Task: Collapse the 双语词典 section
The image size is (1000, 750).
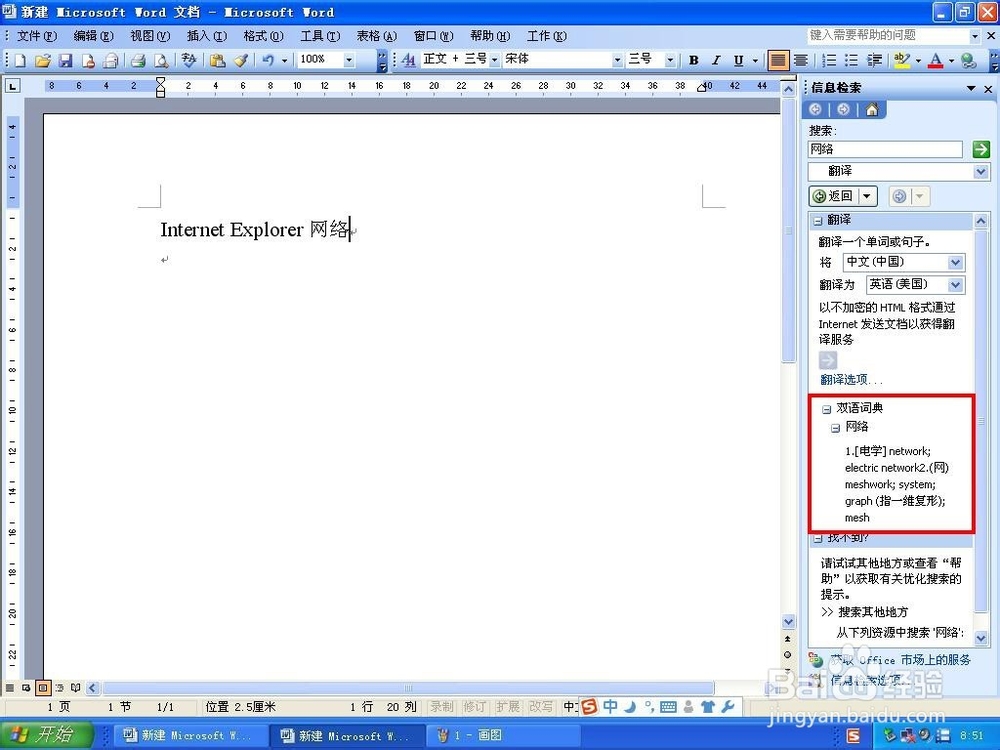Action: coord(827,409)
